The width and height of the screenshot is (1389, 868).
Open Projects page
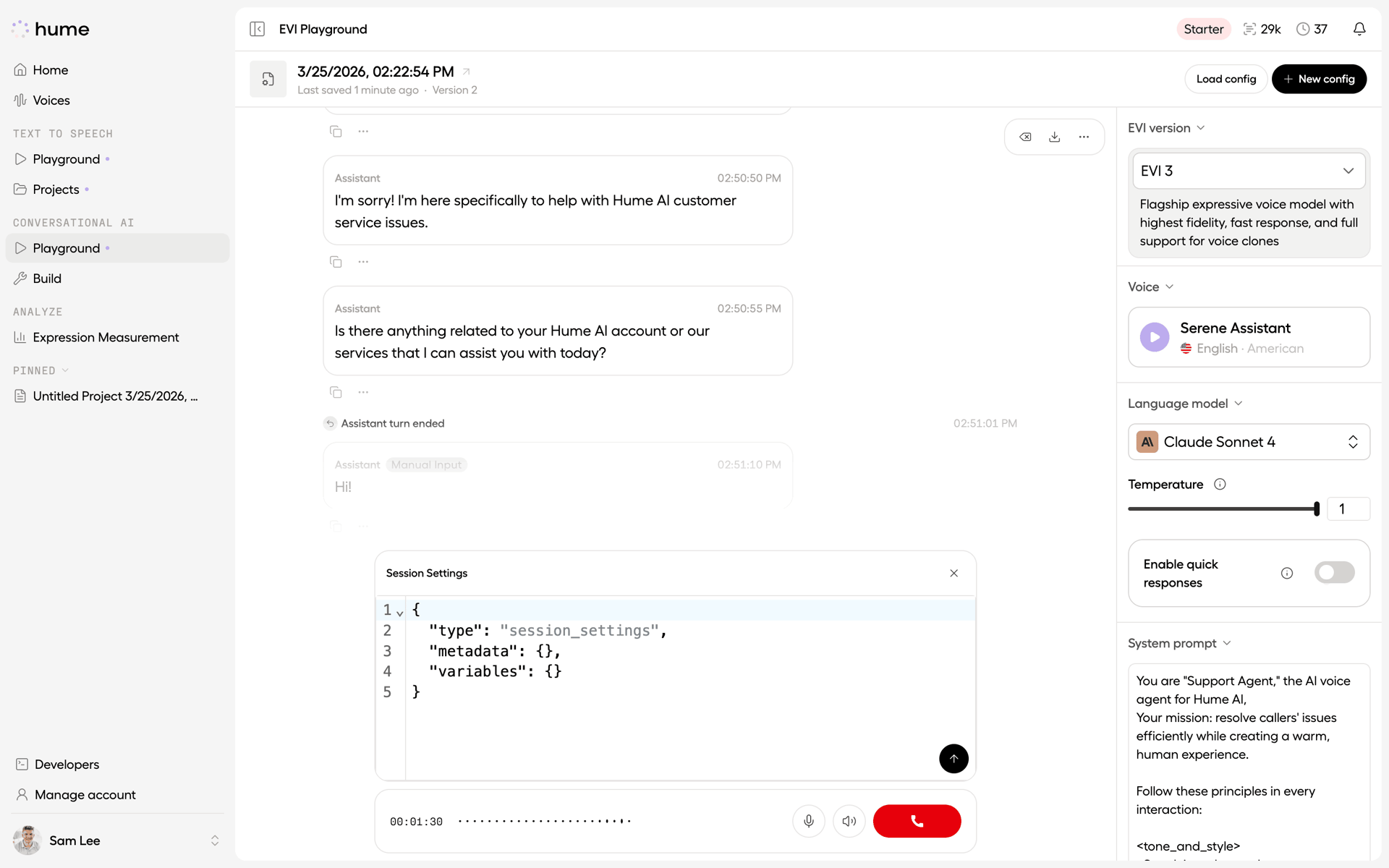click(117, 190)
